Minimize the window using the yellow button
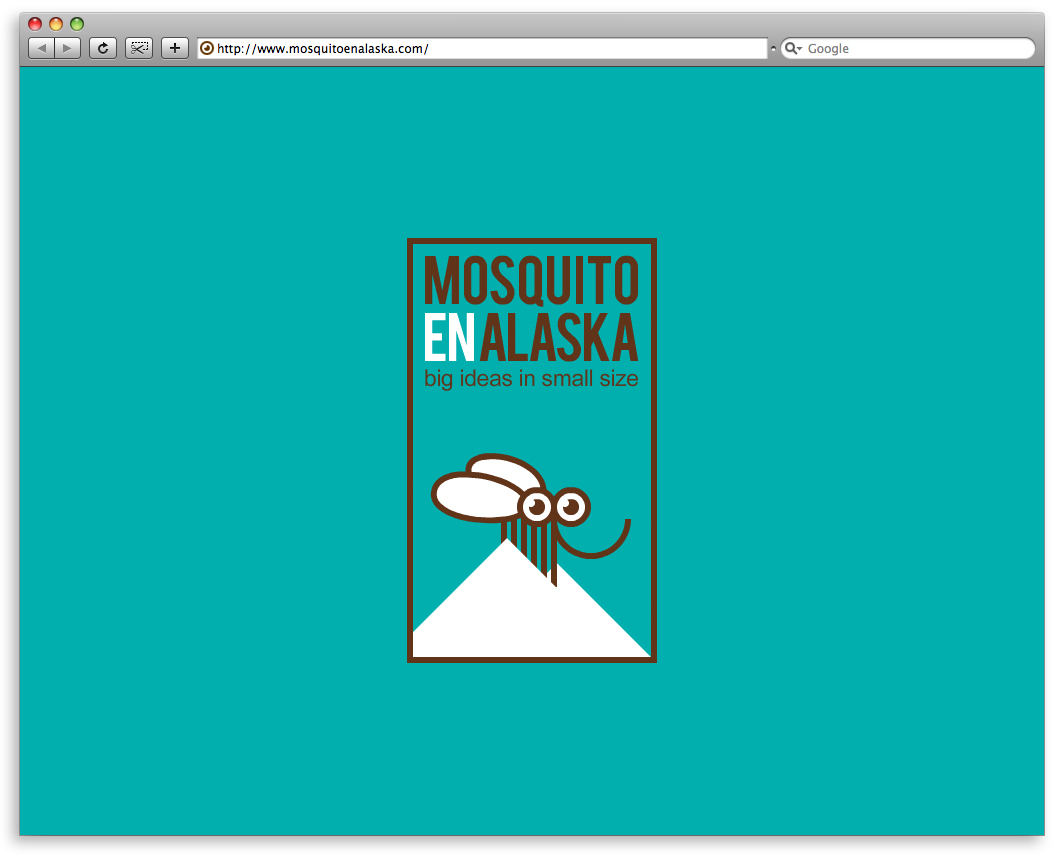Viewport: 1057px width, 860px height. coord(56,24)
